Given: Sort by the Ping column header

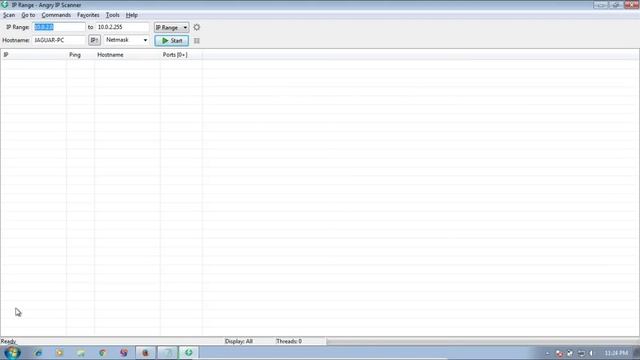Looking at the screenshot, I should click(x=80, y=55).
